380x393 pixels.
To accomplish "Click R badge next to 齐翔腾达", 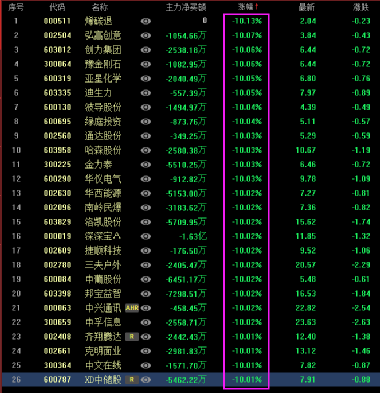I will click(132, 337).
